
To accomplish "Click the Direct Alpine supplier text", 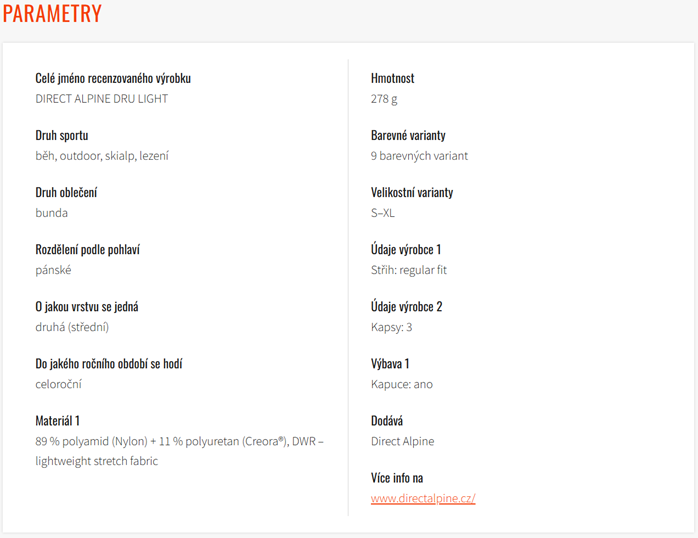I will [x=402, y=441].
